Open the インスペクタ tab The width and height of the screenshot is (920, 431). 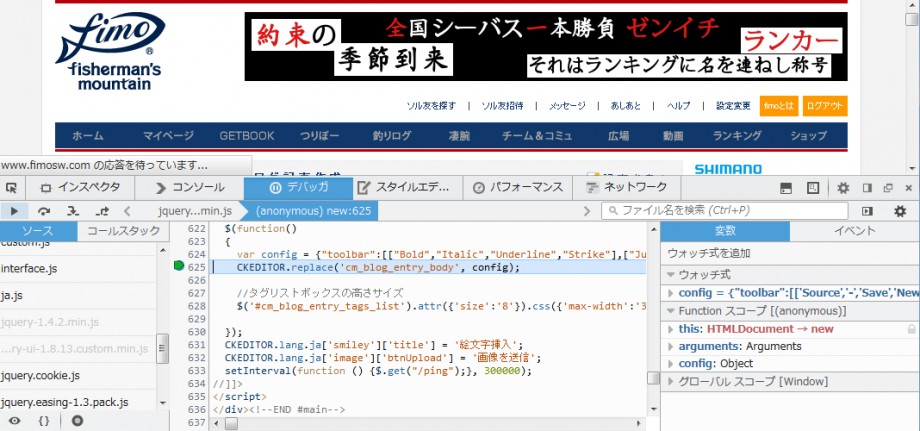[80, 188]
